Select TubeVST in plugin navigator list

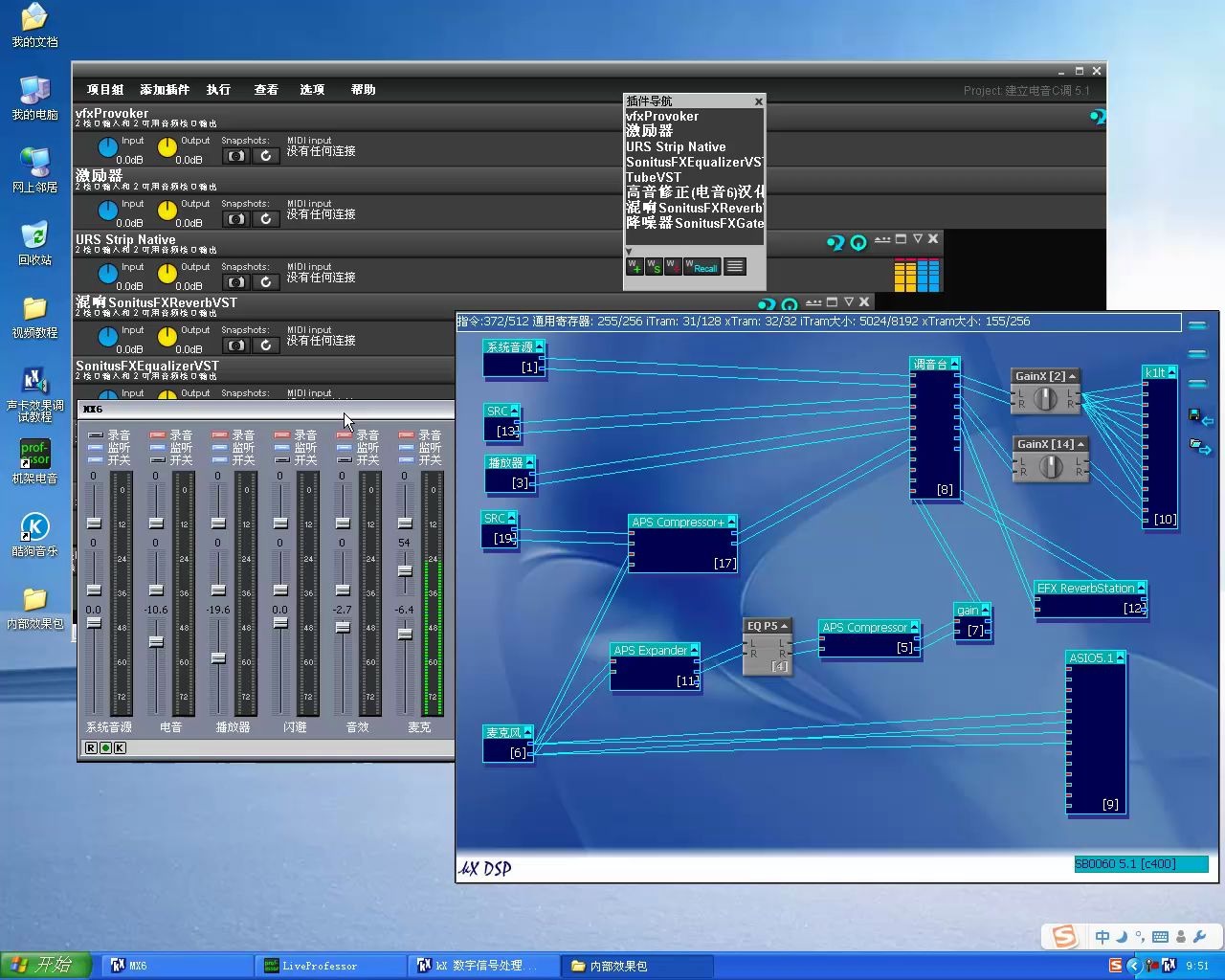654,177
